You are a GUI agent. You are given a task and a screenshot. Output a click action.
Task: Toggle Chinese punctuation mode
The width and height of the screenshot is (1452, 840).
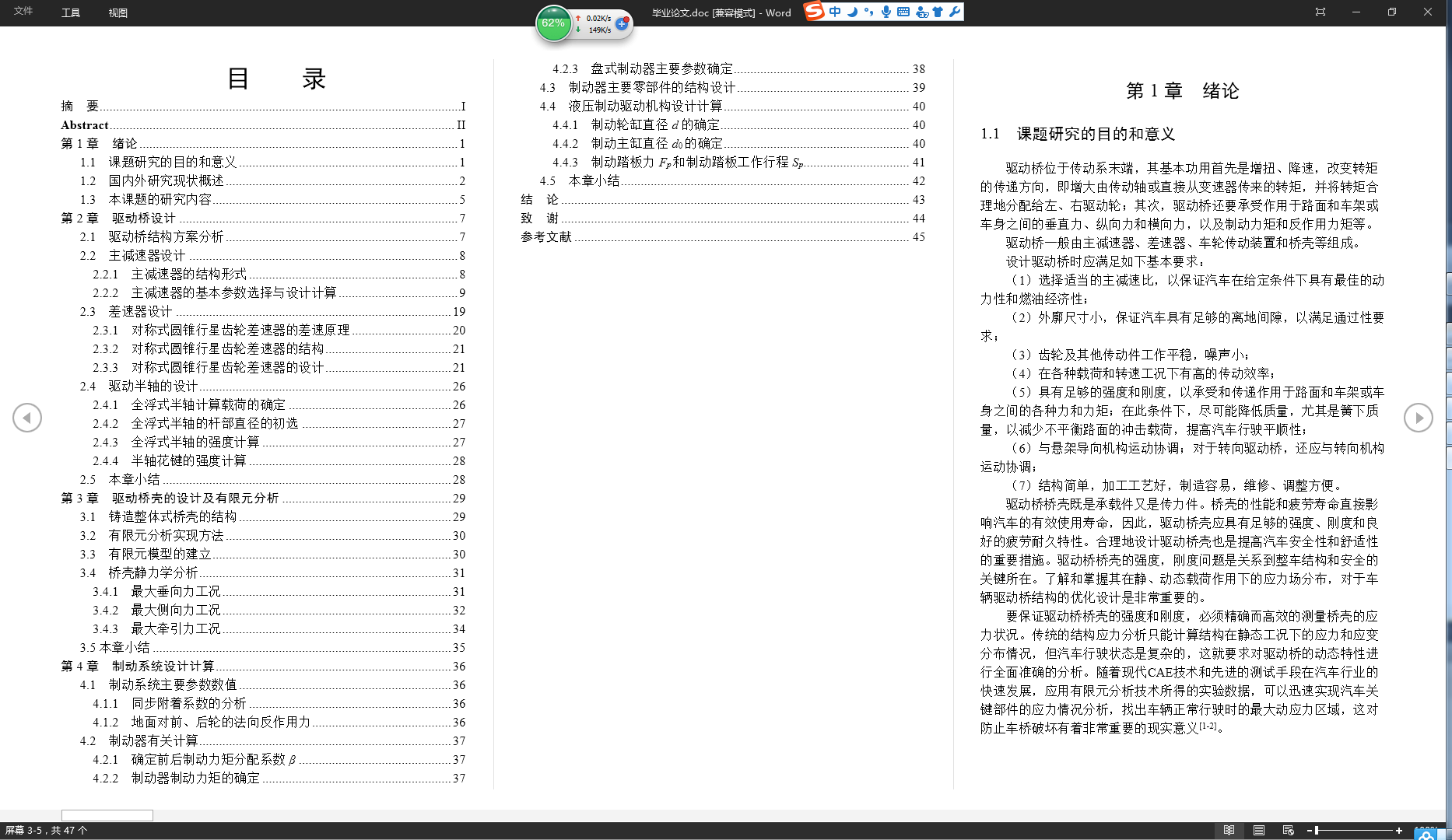click(868, 12)
